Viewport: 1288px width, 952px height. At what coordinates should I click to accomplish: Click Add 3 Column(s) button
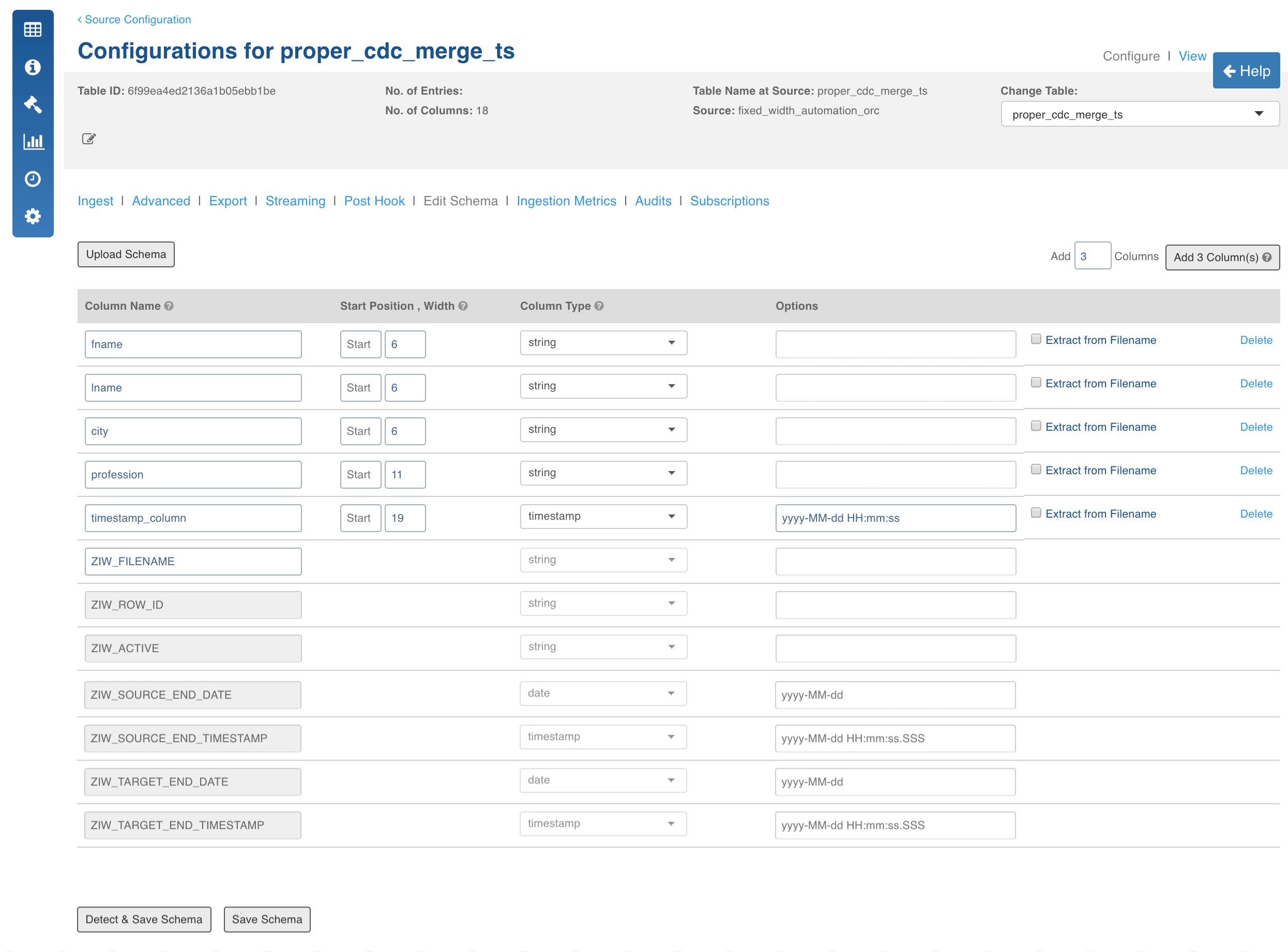(x=1222, y=257)
